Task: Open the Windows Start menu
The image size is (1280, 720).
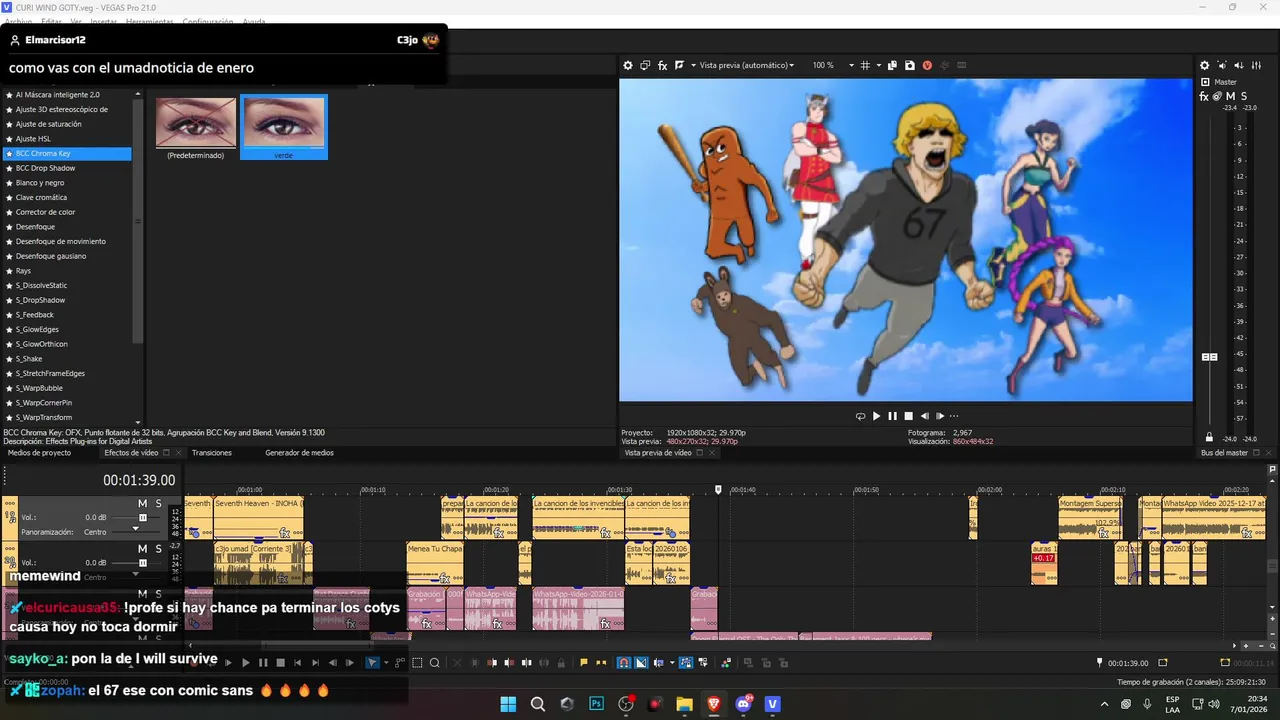Action: [x=508, y=704]
